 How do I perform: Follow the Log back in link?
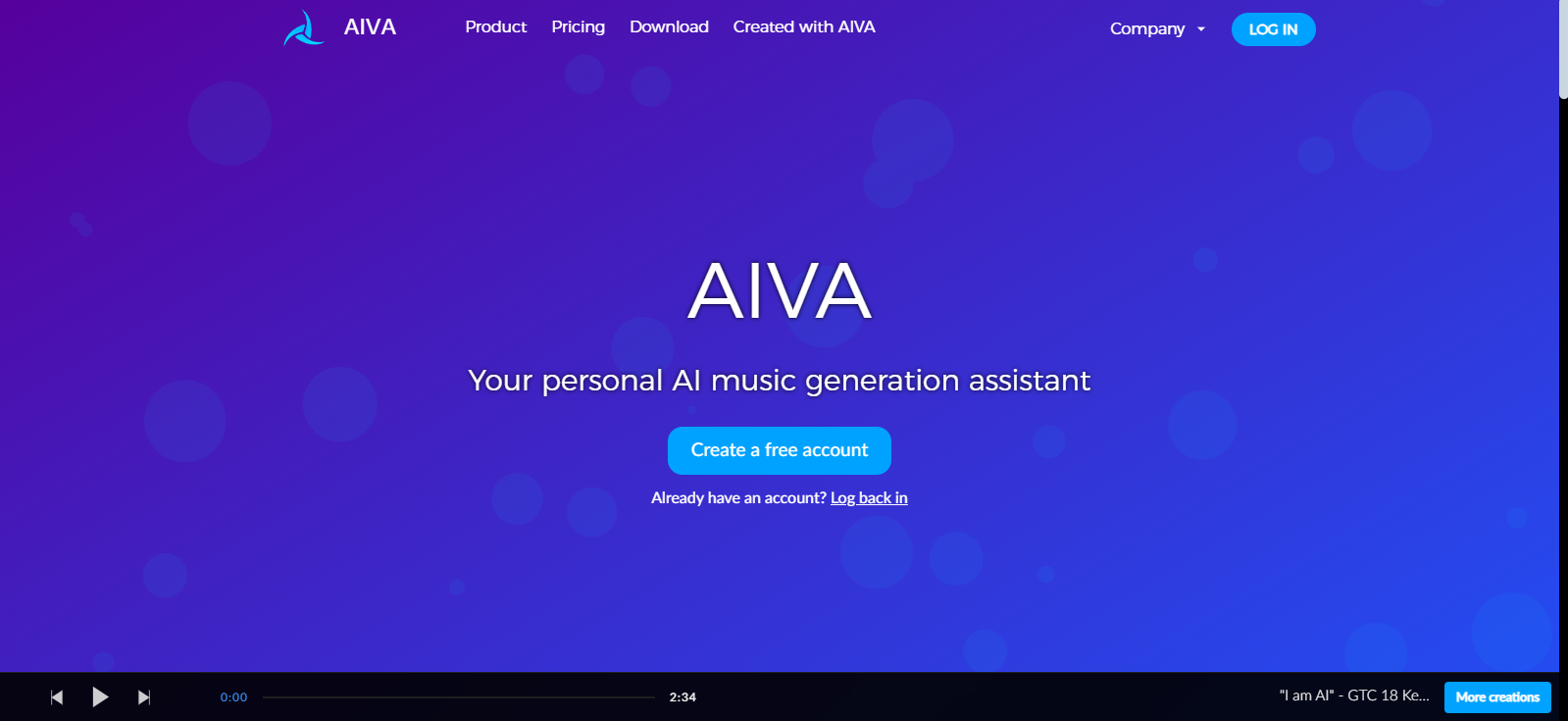point(869,498)
